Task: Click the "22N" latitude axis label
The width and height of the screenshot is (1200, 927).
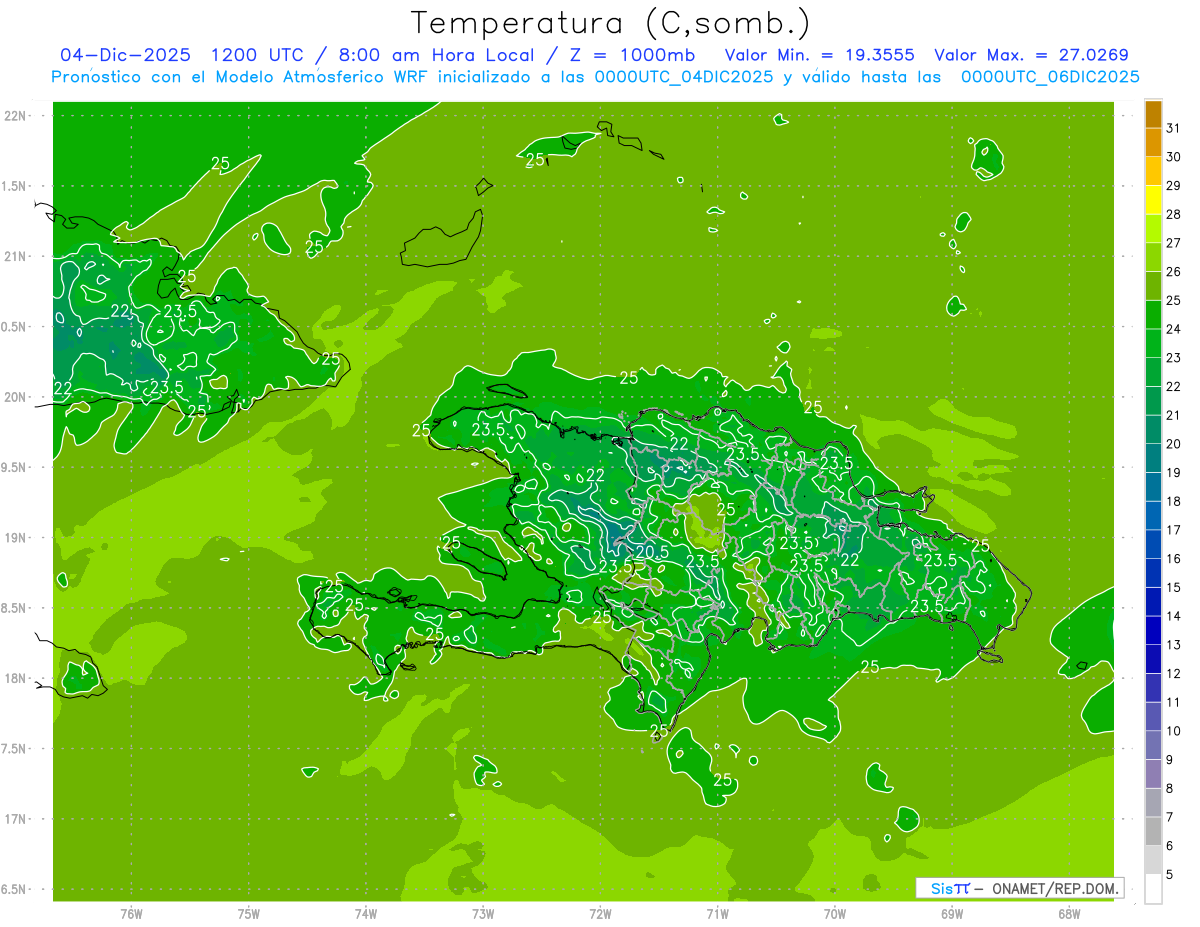Action: click(x=15, y=116)
